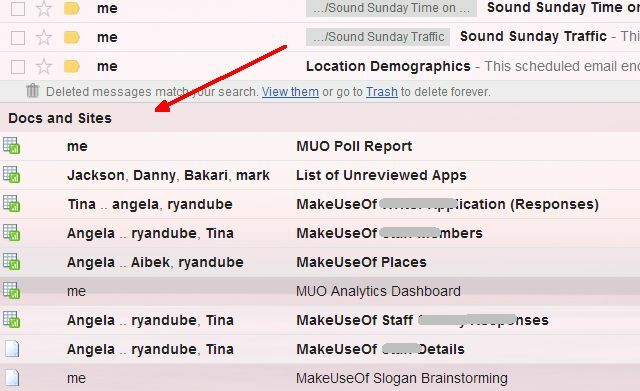
Task: Click 'Angela .. Aibek, ryandube' collaborators
Action: (155, 262)
